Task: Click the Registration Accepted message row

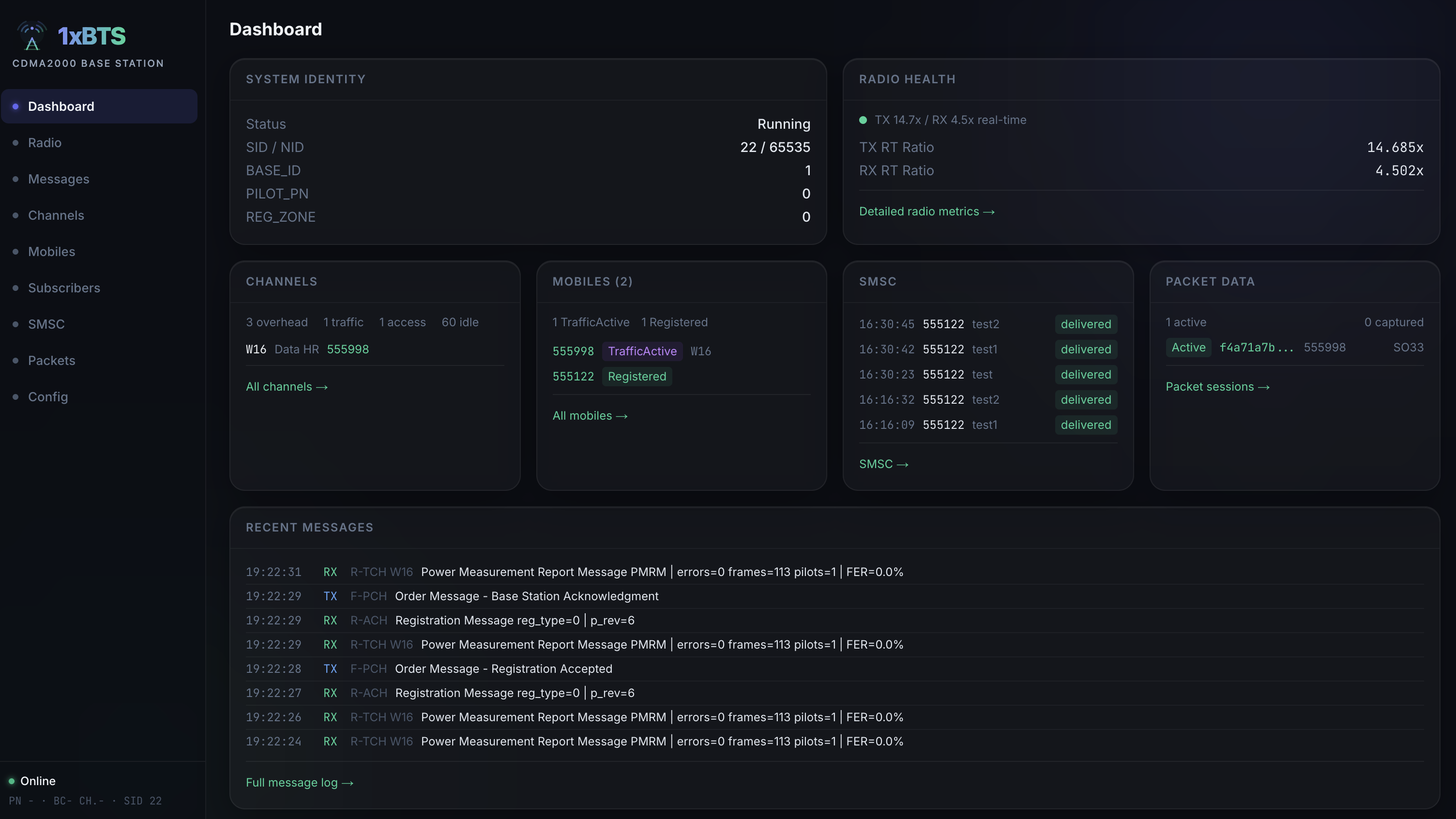Action: click(x=834, y=668)
